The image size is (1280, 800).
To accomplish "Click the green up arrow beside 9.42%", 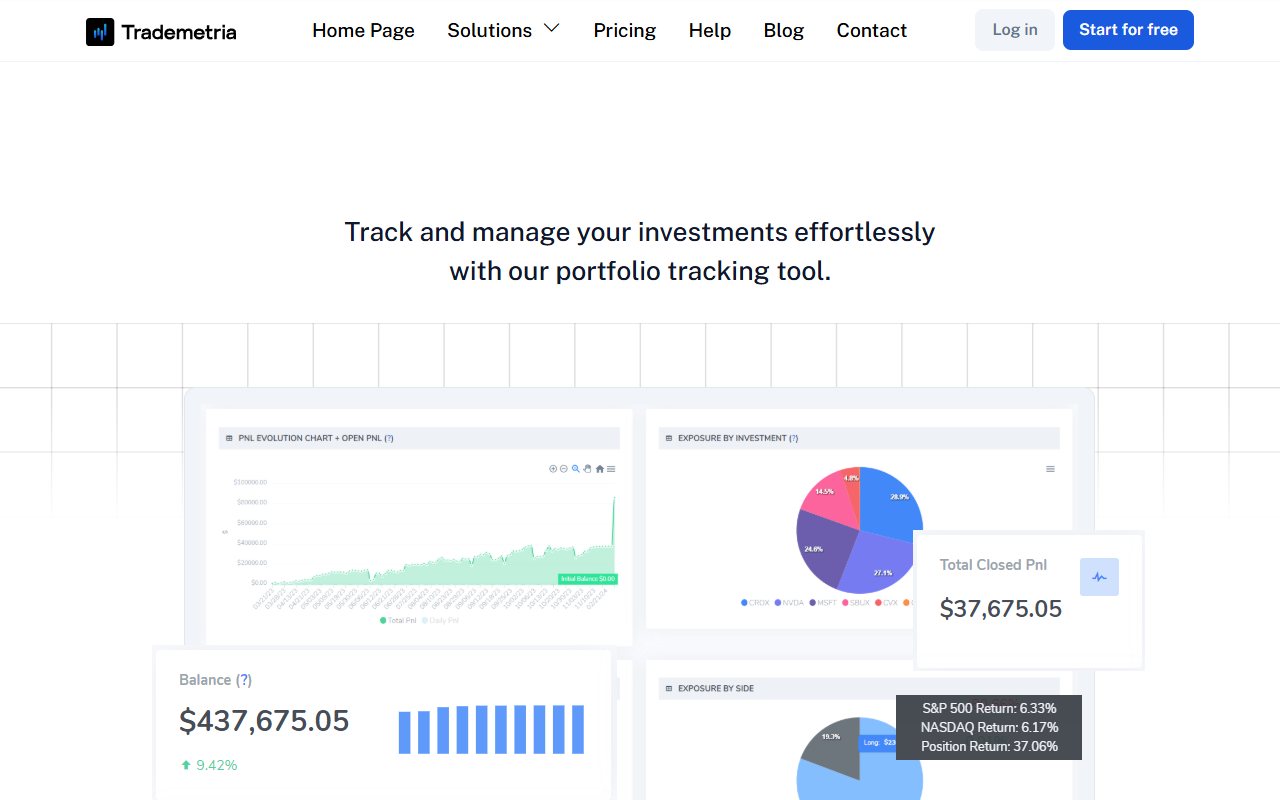I will click(x=185, y=765).
